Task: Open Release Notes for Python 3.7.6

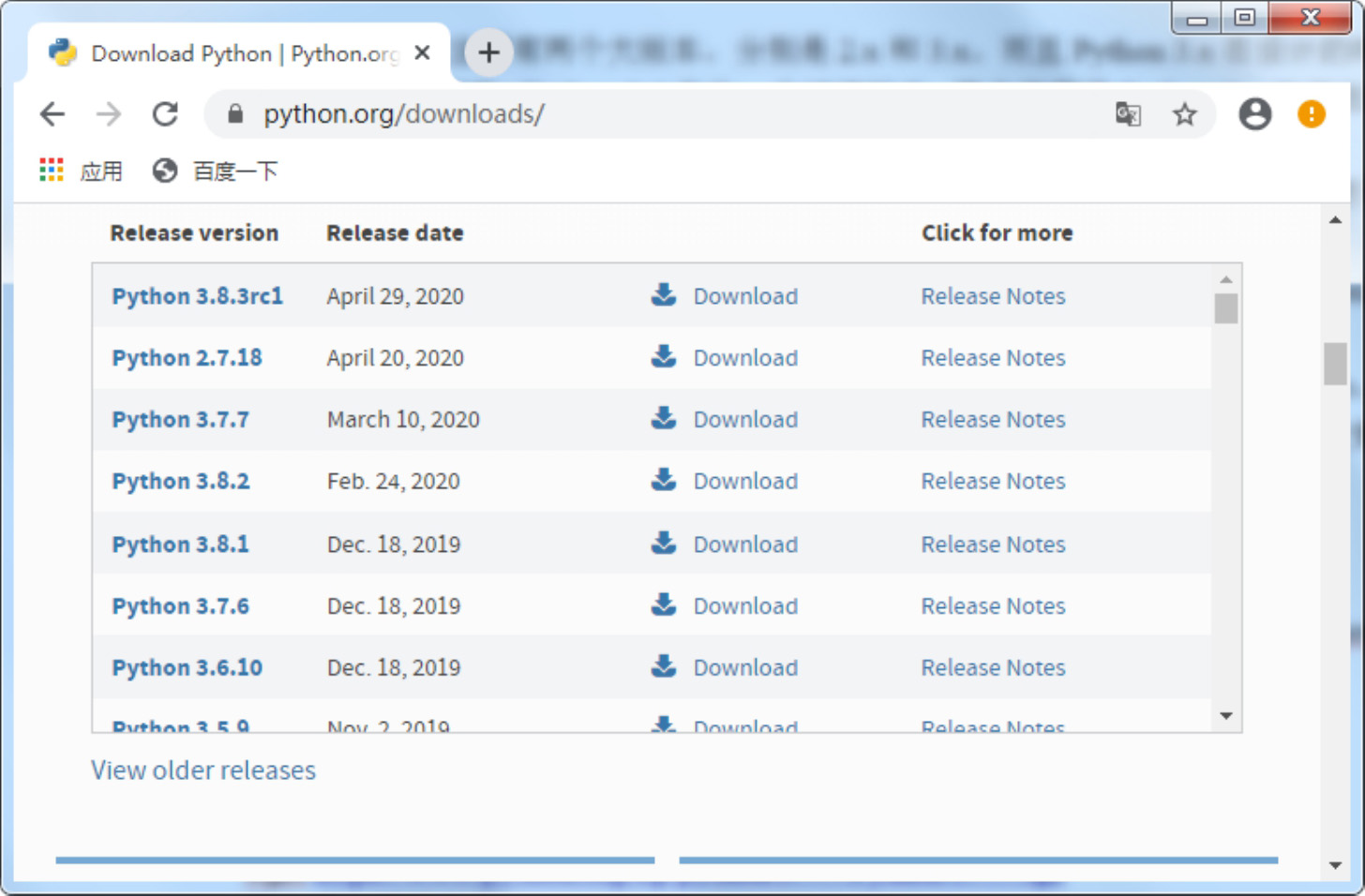Action: point(993,606)
